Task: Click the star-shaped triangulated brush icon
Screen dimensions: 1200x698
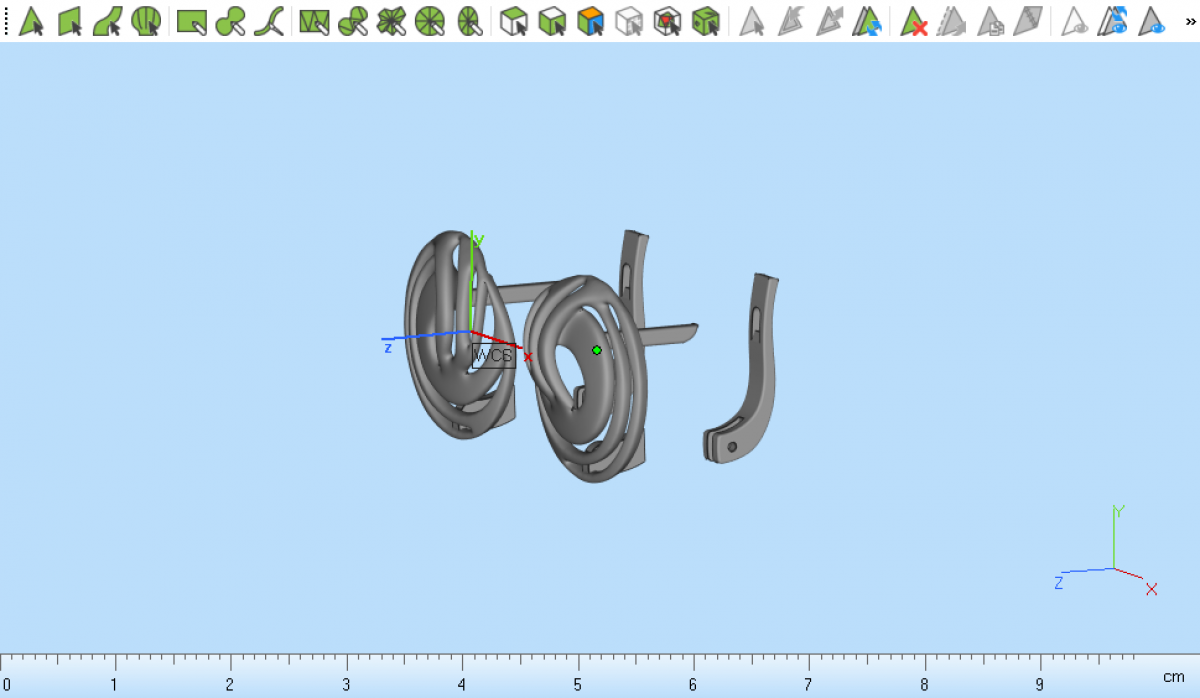Action: (x=390, y=21)
